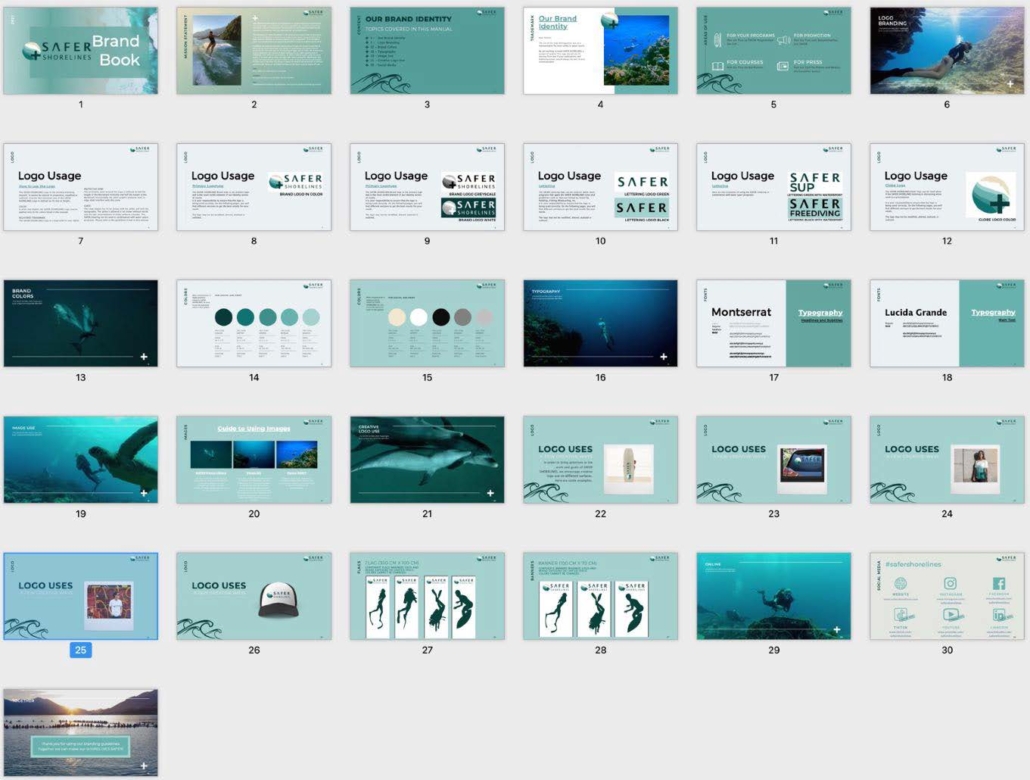The height and width of the screenshot is (780, 1030).
Task: Select slide 7 Logo Usage text-only slide
Action: [x=81, y=187]
